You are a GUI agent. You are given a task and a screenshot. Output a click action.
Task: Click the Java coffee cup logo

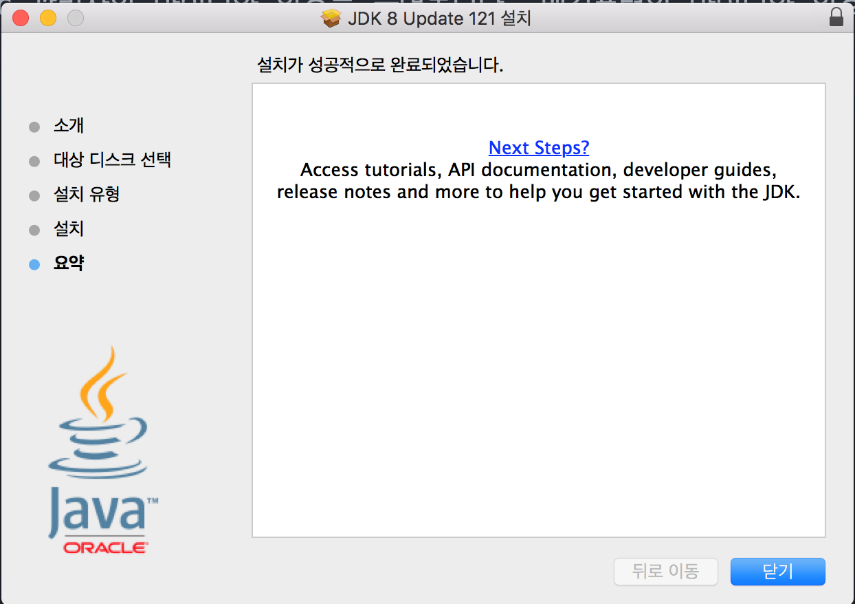100,430
